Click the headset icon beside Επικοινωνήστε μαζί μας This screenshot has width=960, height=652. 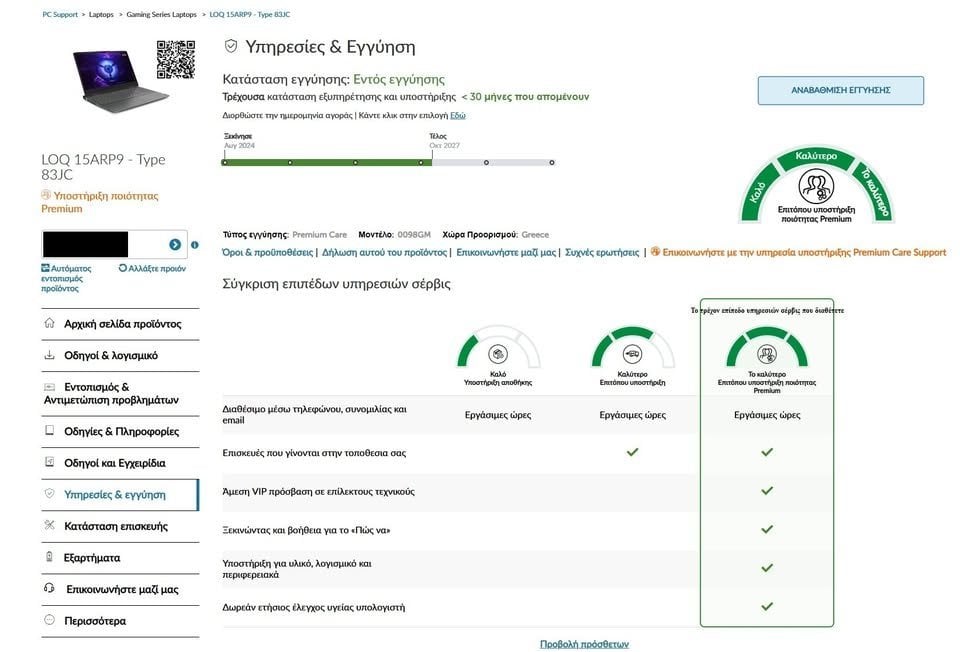click(50, 588)
